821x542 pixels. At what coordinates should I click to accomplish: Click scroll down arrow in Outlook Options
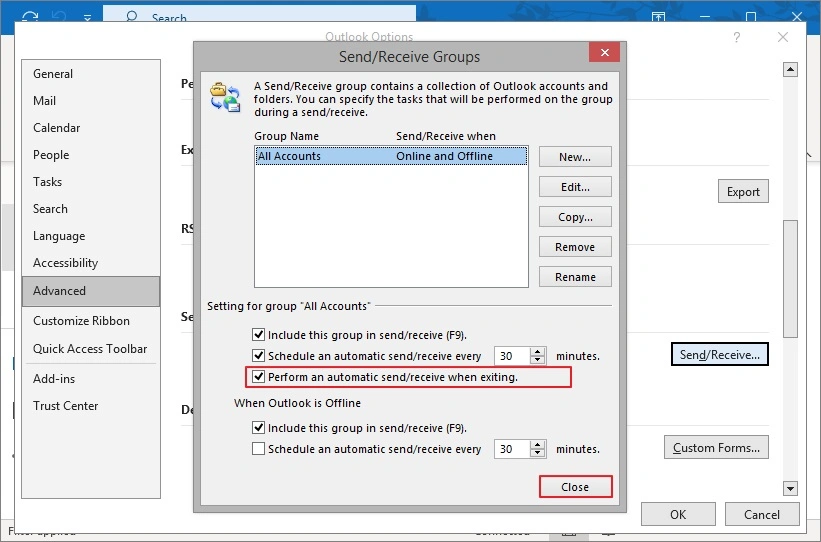(x=790, y=489)
